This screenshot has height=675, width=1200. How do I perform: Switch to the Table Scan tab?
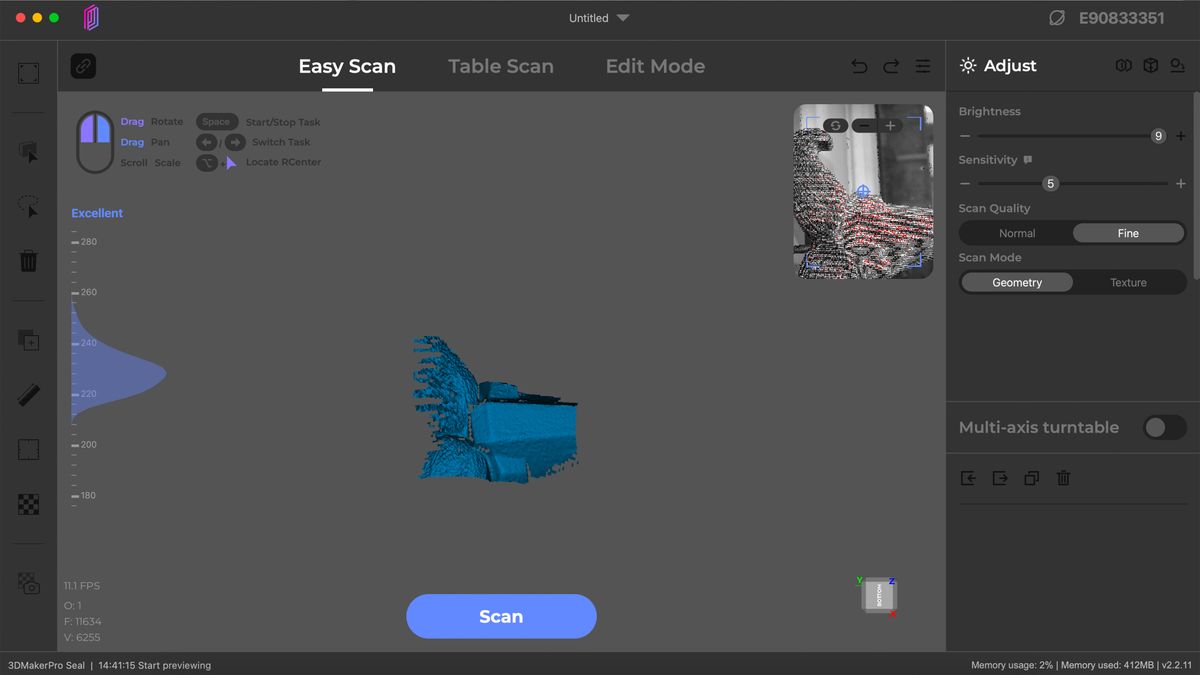pos(500,66)
